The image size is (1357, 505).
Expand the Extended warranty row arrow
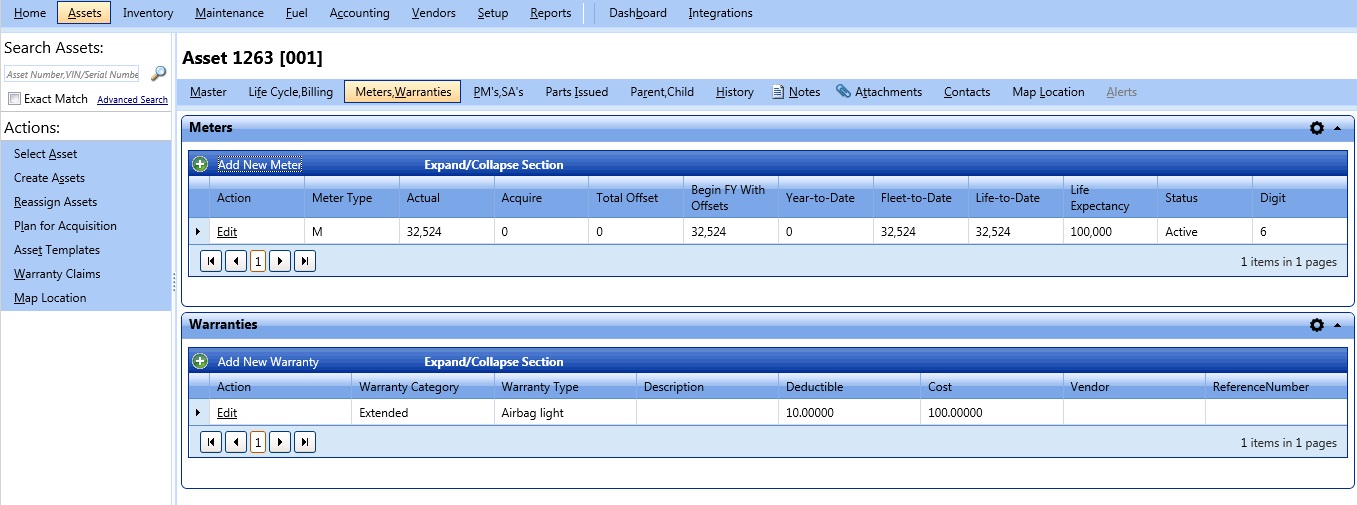(198, 413)
